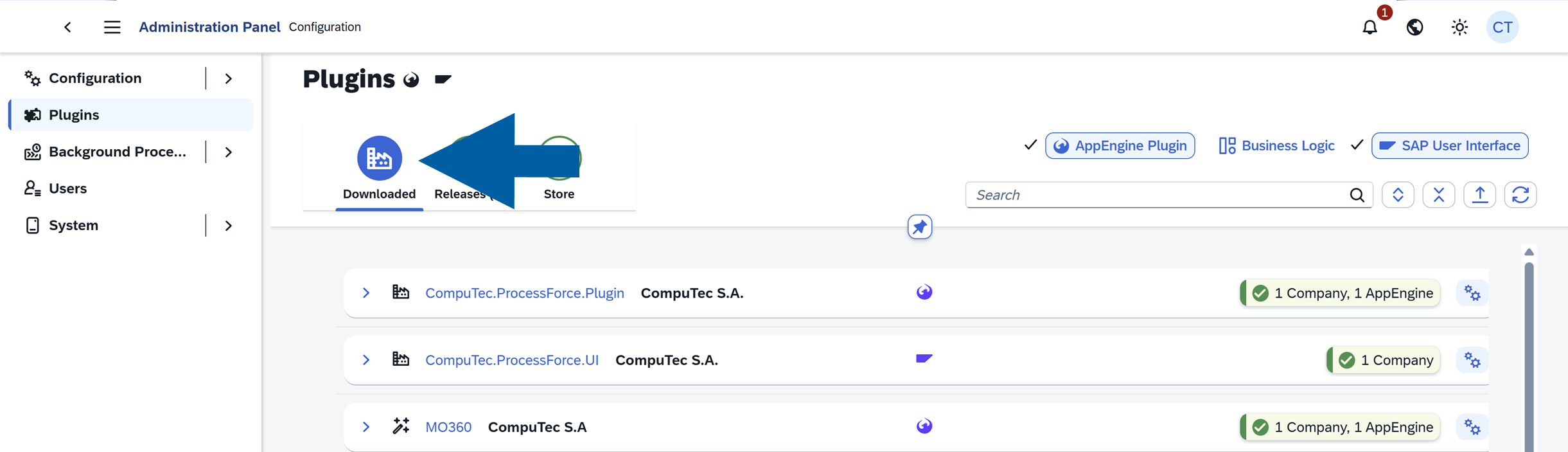
Task: Click factory icon of ProcessForce.Plugin row
Action: point(401,293)
